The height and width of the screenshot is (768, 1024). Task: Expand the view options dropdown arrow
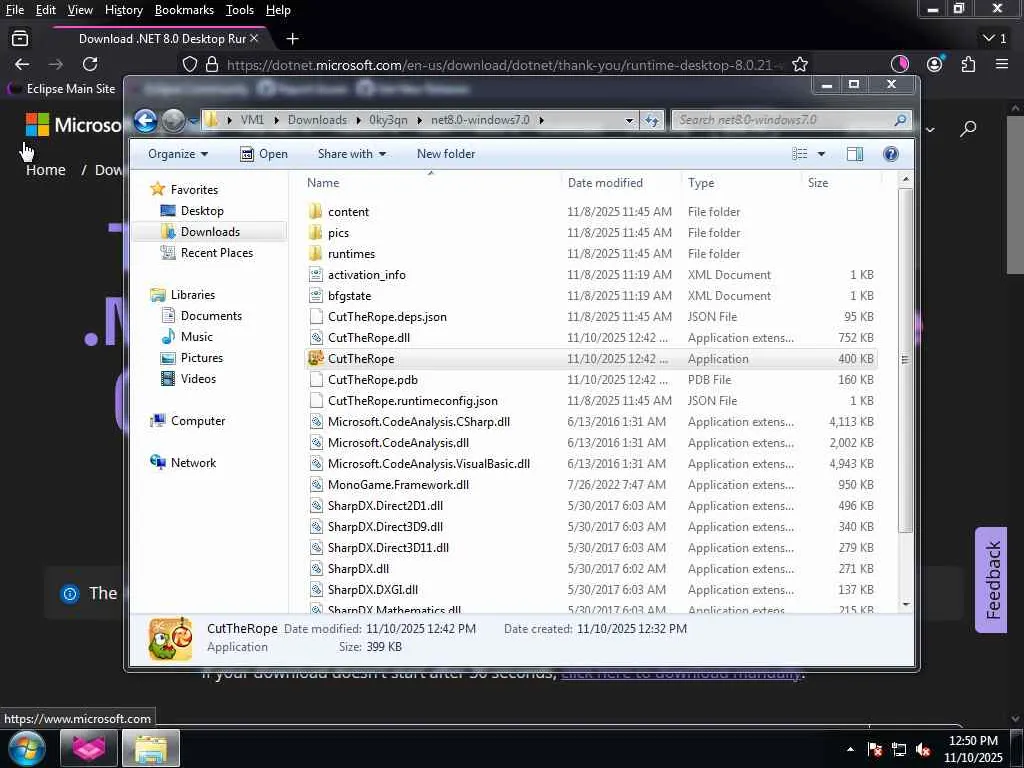tap(822, 154)
